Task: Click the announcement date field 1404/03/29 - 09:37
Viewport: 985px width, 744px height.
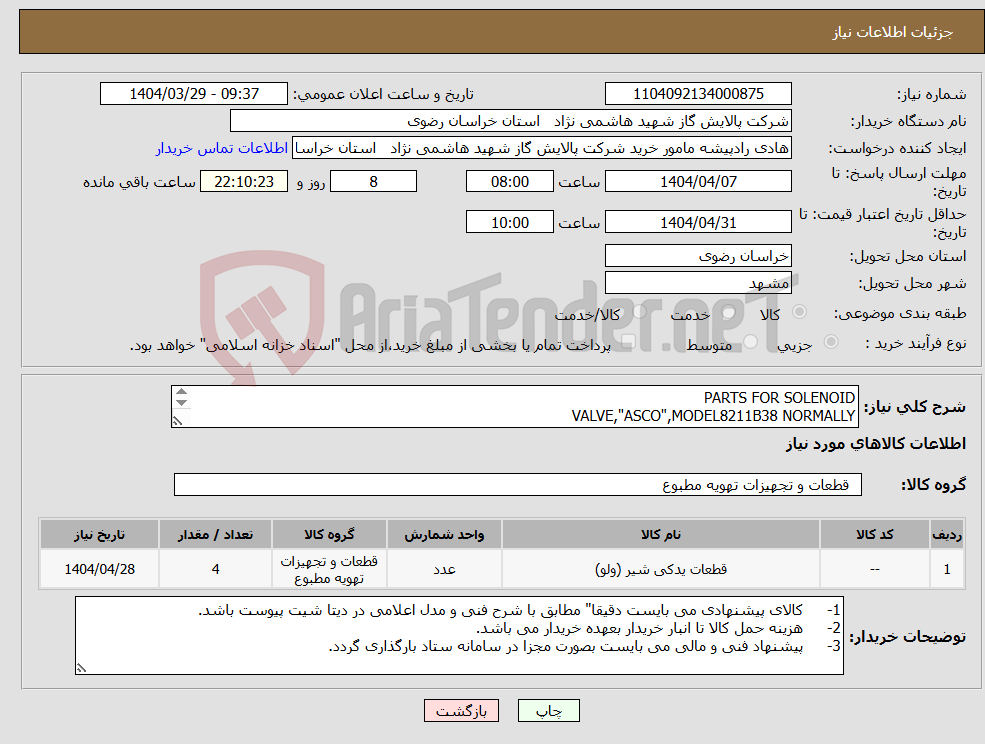Action: [x=193, y=94]
